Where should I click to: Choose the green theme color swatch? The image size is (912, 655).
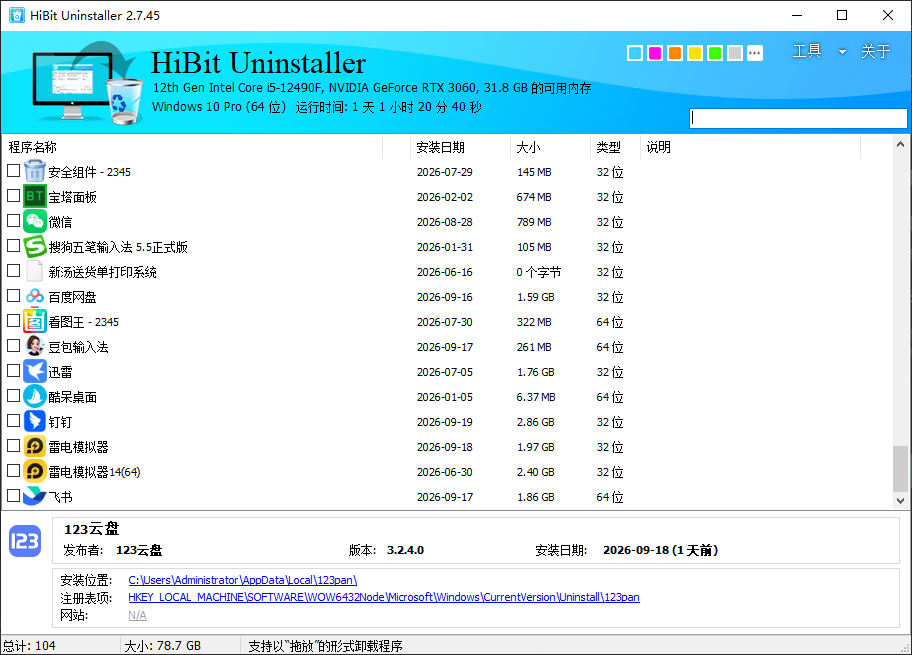(x=715, y=54)
